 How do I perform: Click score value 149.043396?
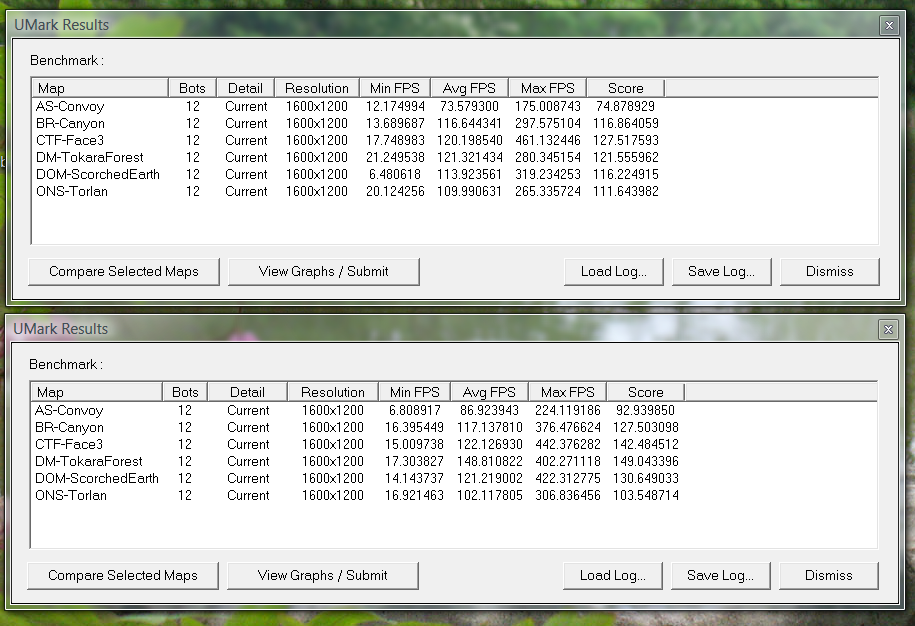click(645, 461)
